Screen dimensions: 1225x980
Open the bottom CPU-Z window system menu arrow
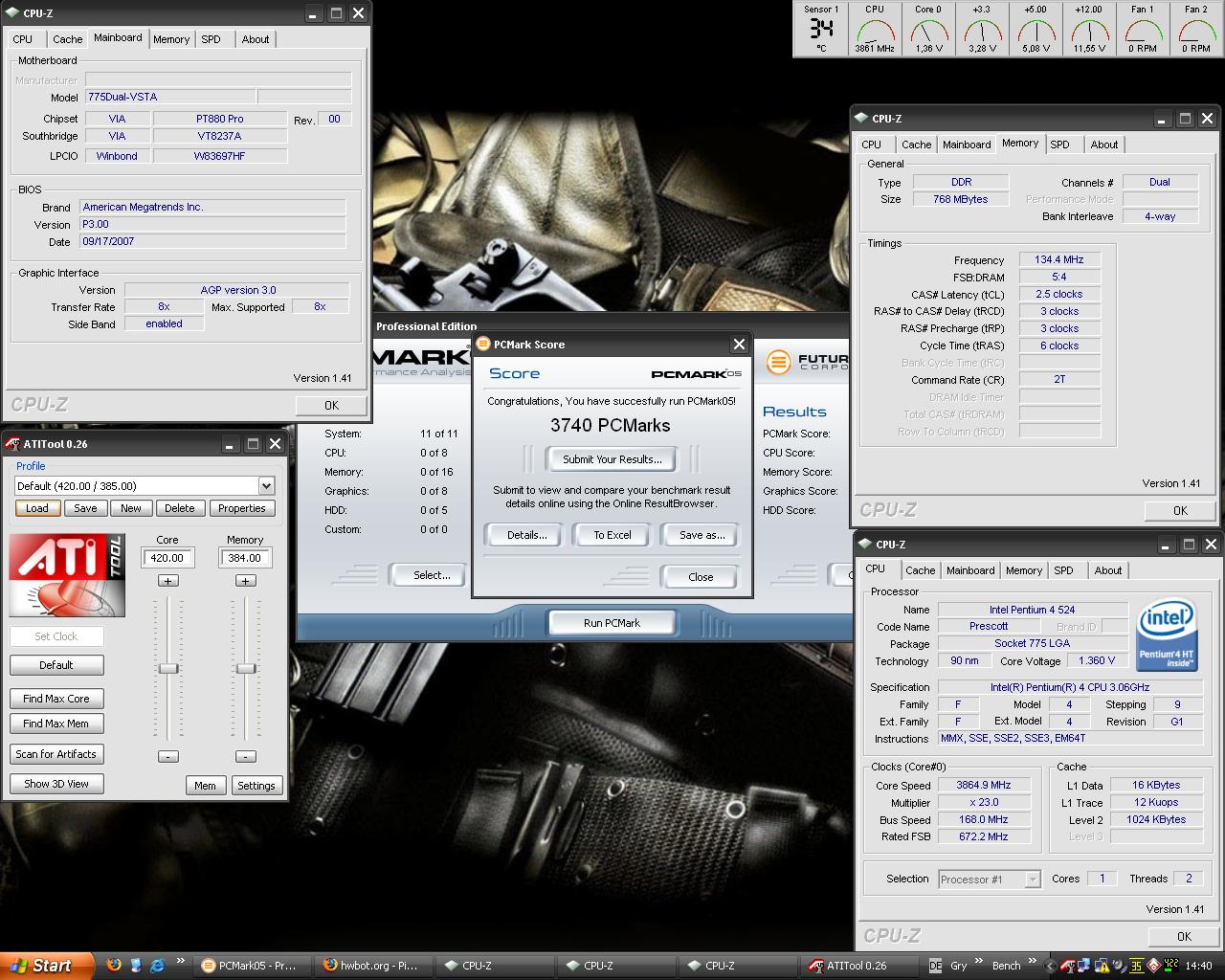tap(864, 545)
